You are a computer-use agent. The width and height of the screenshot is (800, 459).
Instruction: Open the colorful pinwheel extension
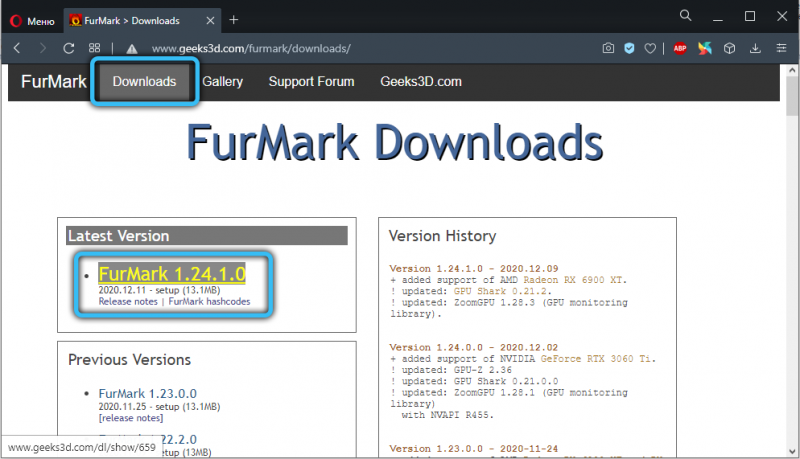click(x=705, y=48)
